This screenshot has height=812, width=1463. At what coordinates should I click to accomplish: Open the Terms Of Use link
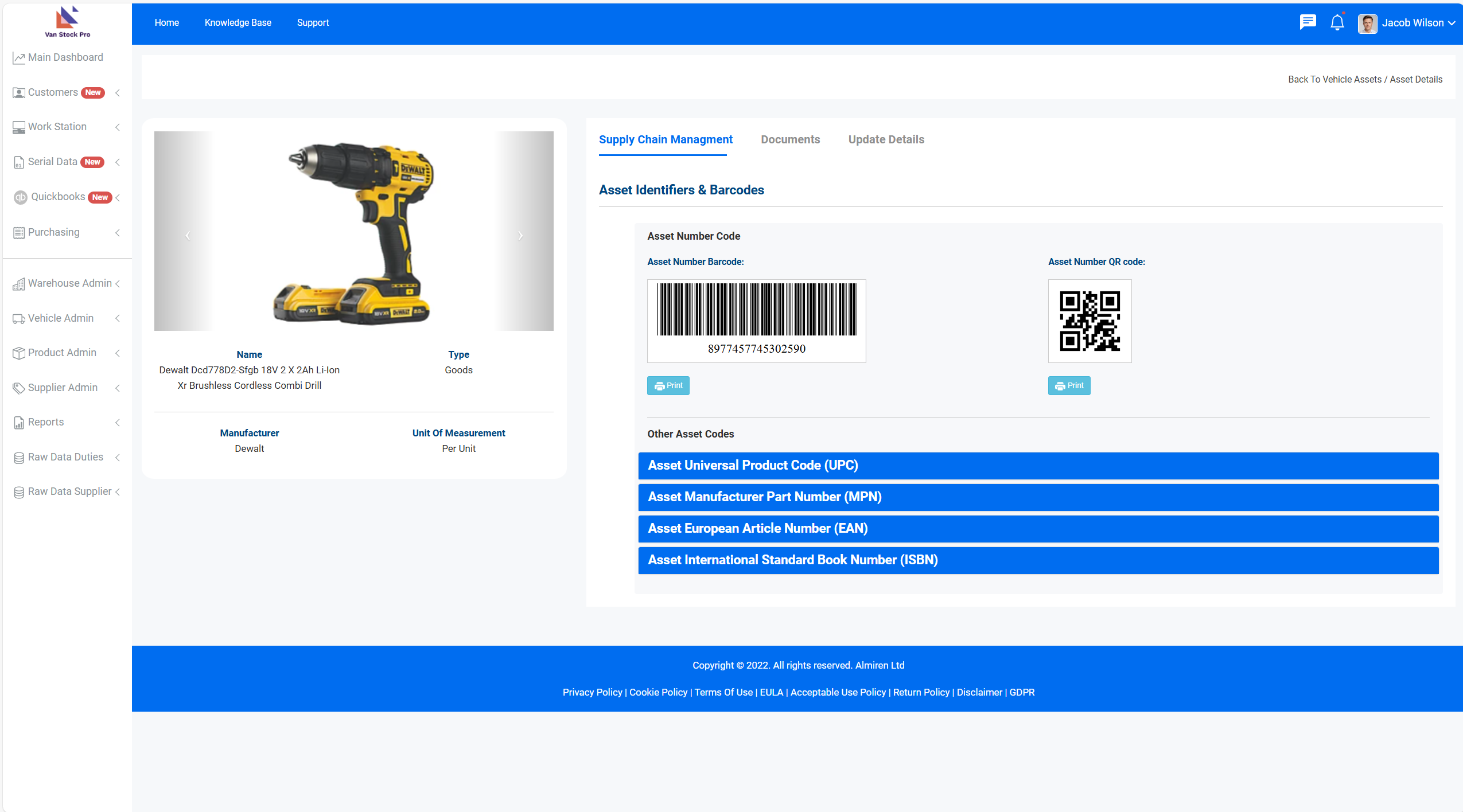click(x=723, y=693)
